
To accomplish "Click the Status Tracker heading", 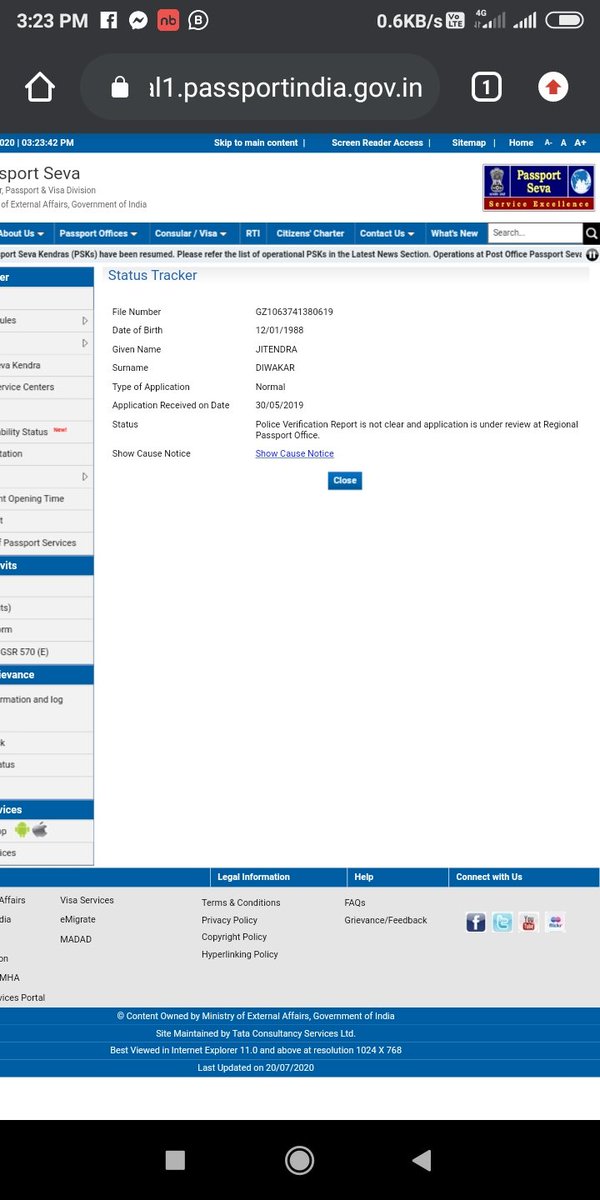I will 152,275.
